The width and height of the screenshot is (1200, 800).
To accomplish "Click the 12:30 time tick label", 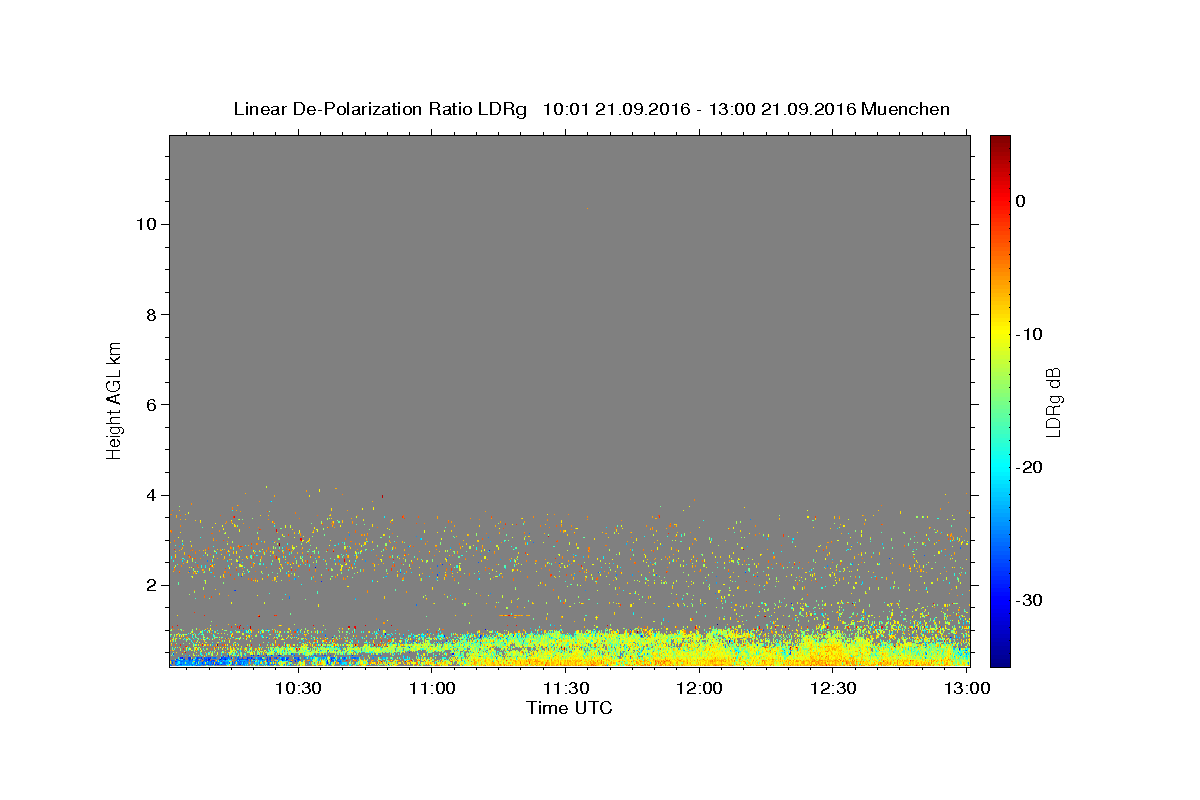I will click(833, 688).
